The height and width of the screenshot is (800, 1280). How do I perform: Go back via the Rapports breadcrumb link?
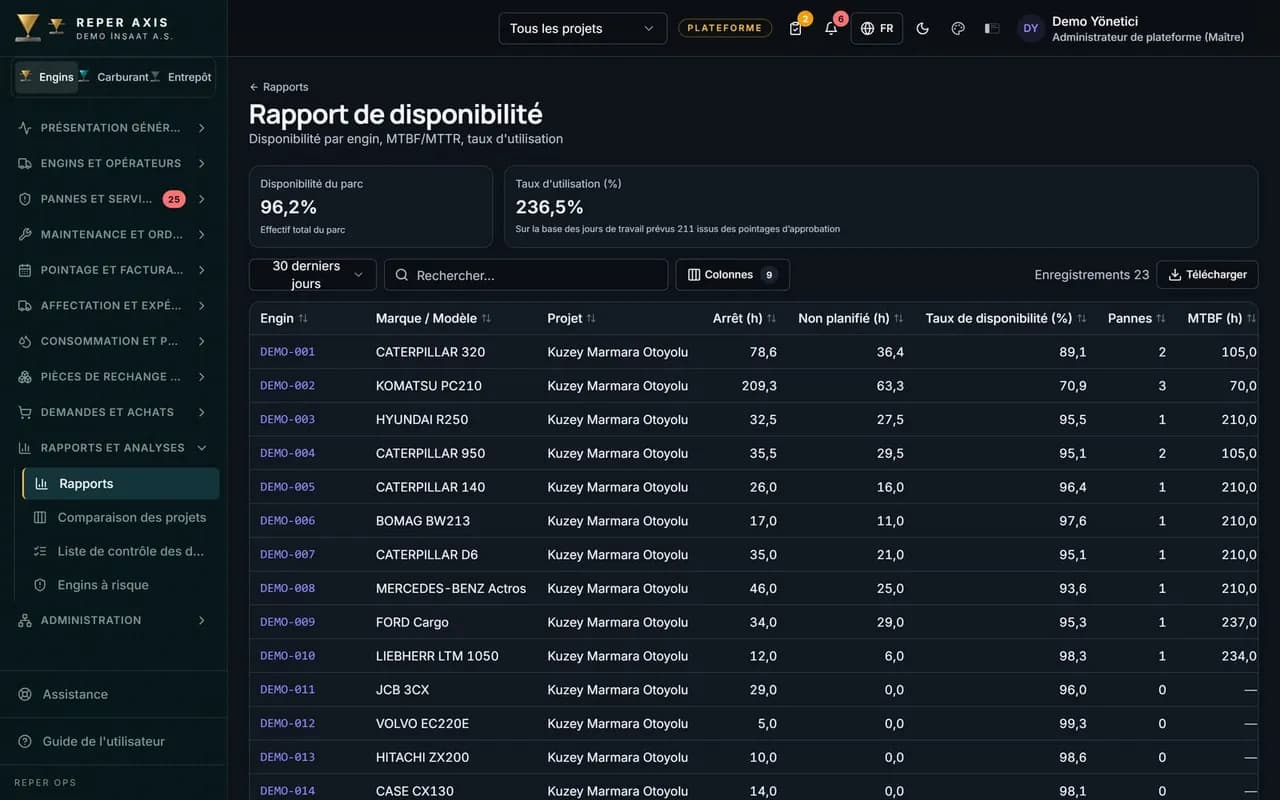pos(279,87)
